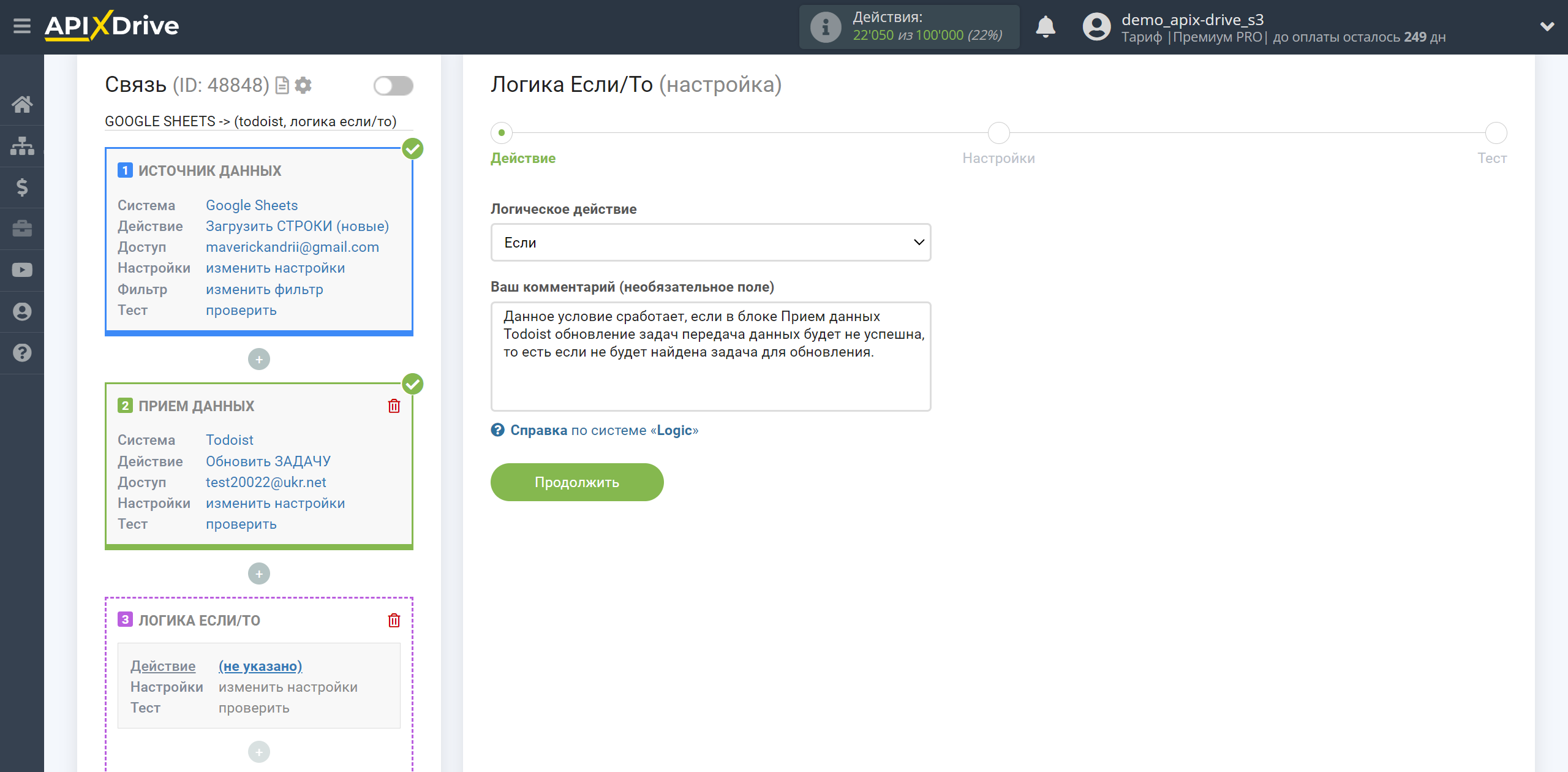The width and height of the screenshot is (1568, 772).
Task: Open the Логическое действие dropdown
Action: tap(710, 243)
